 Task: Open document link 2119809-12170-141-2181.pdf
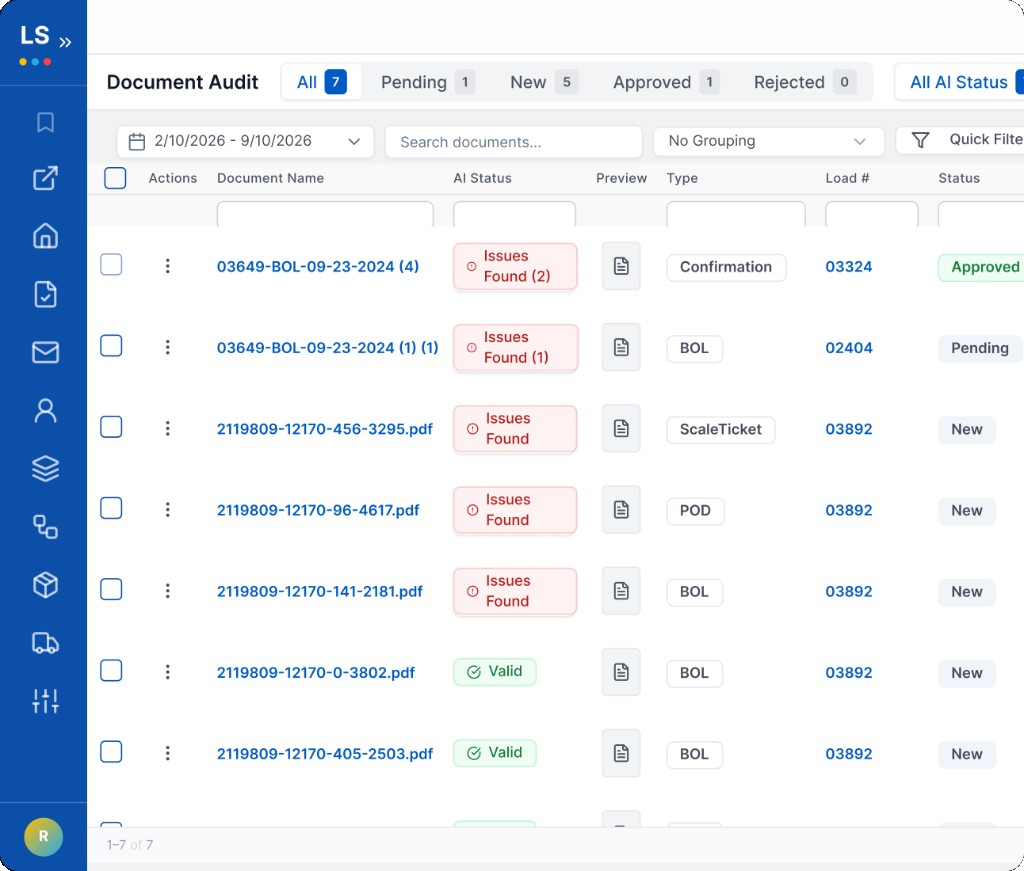(319, 592)
